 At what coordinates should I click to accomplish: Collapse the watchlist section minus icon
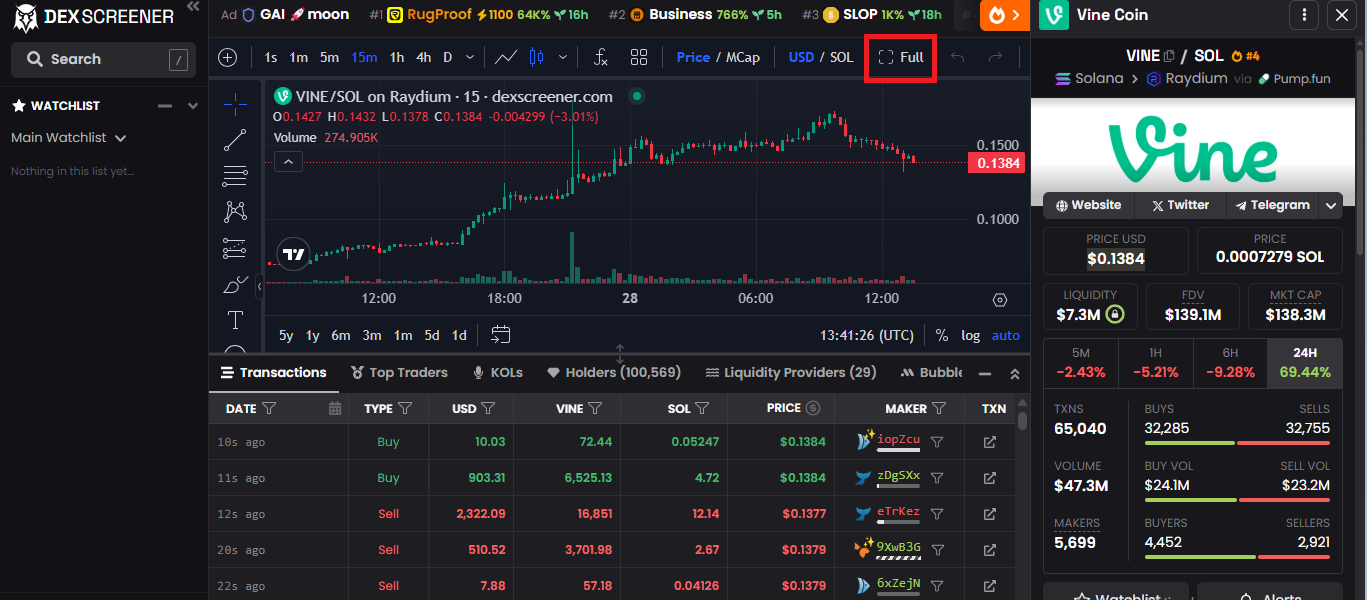coord(165,105)
